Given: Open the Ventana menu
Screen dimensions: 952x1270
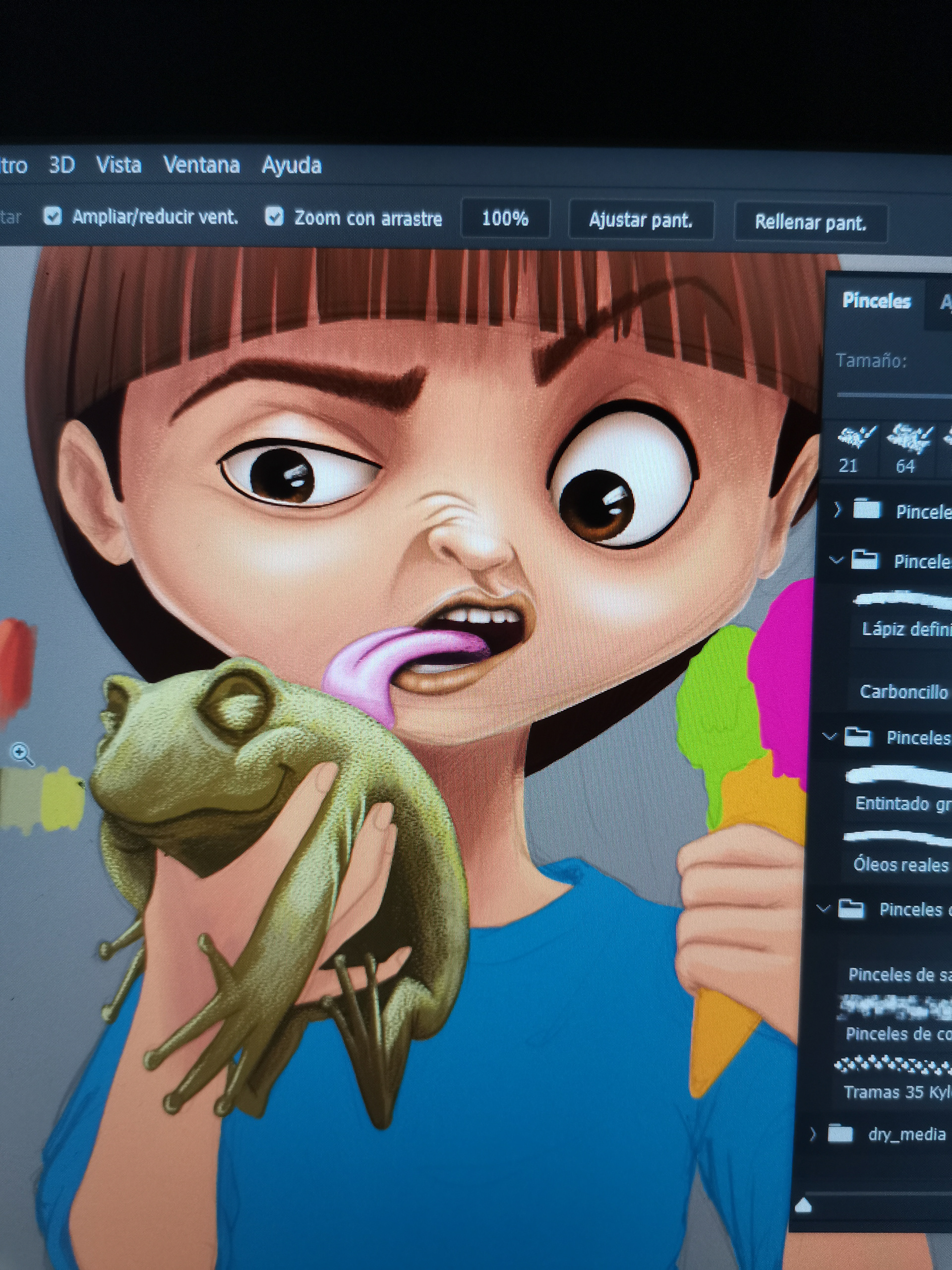Looking at the screenshot, I should point(201,165).
